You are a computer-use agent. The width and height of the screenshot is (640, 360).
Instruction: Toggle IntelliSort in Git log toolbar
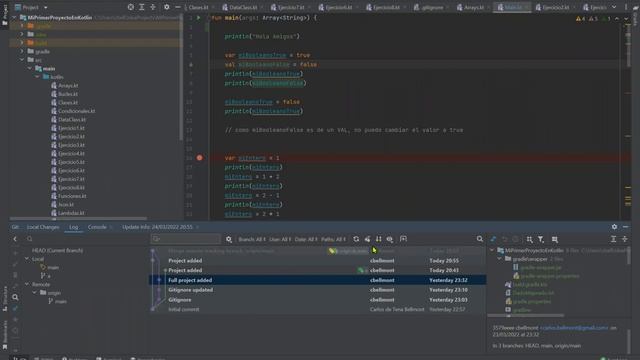(379, 239)
